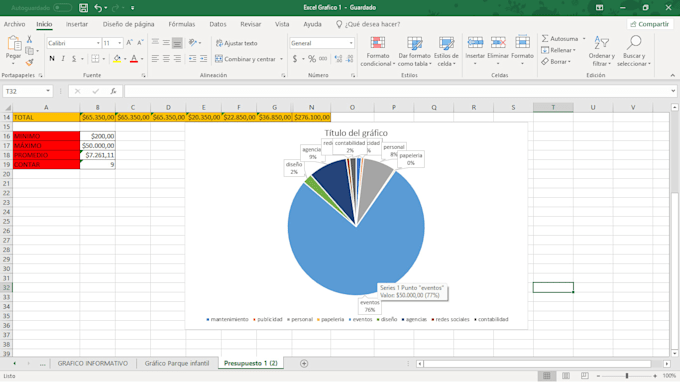Viewport: 680px width, 382px height.
Task: Open the font name Calibri dropdown
Action: pos(98,43)
